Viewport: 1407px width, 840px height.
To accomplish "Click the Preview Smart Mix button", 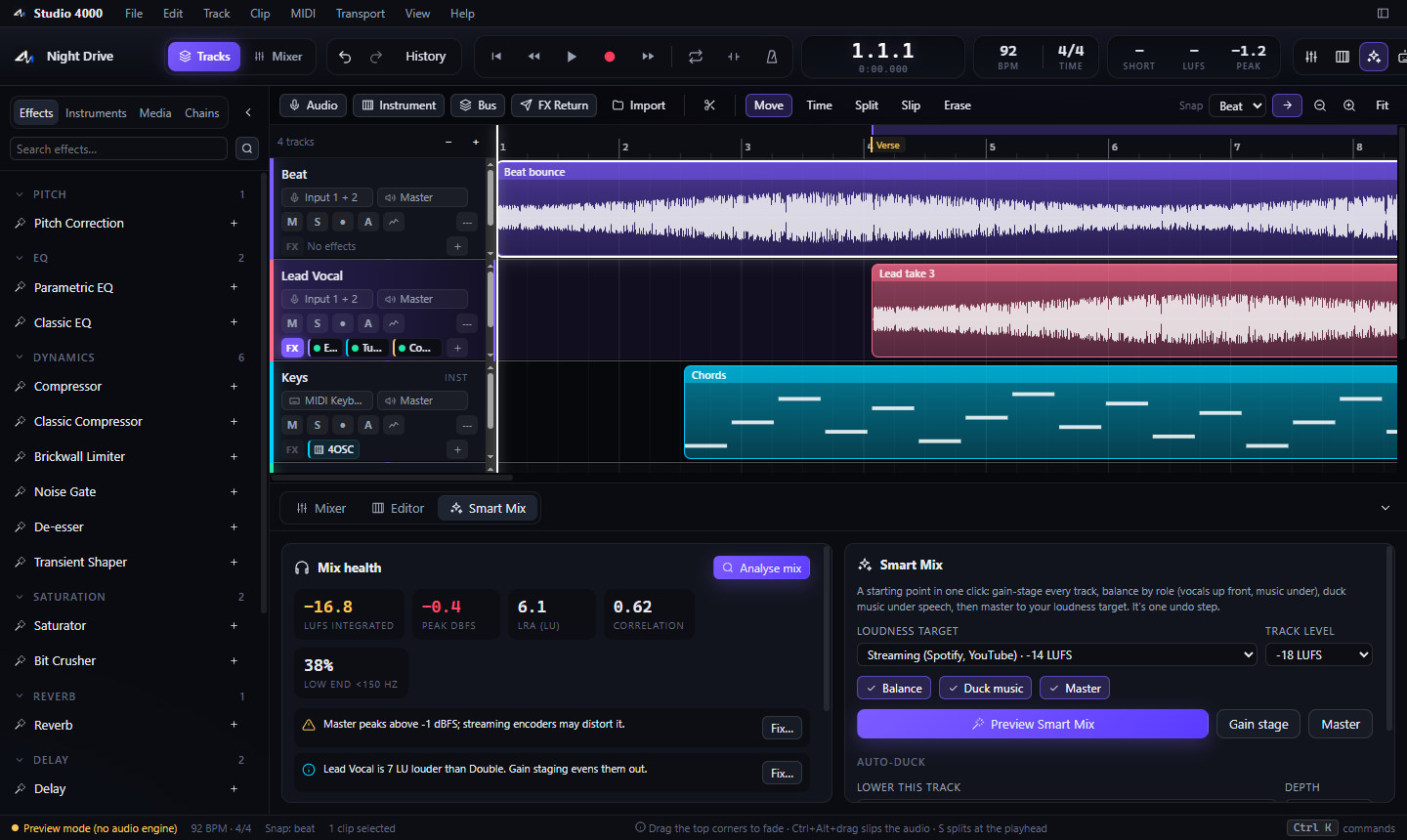I will 1033,724.
